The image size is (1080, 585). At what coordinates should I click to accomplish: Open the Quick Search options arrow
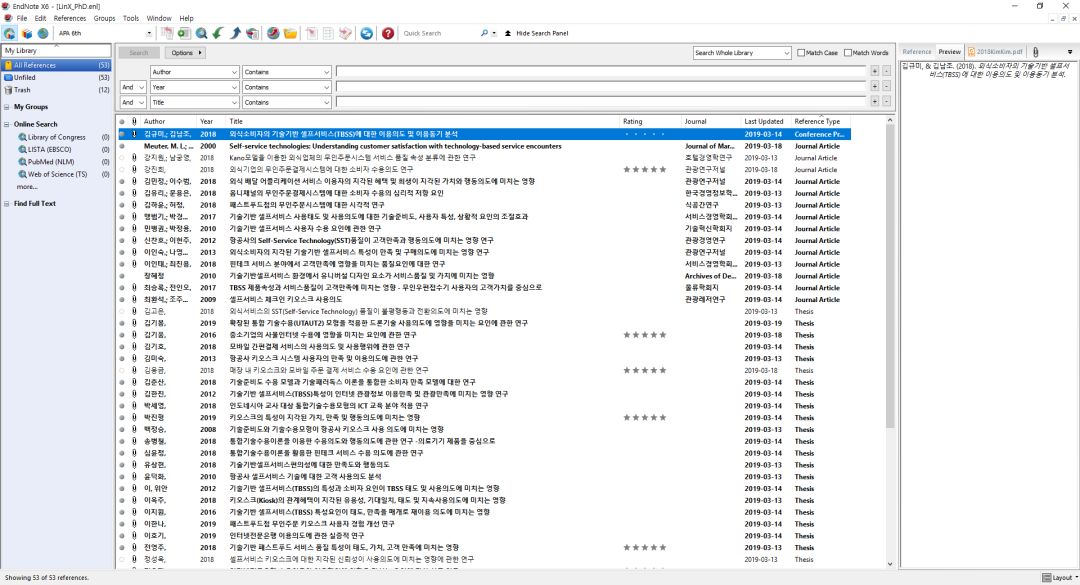tap(494, 33)
